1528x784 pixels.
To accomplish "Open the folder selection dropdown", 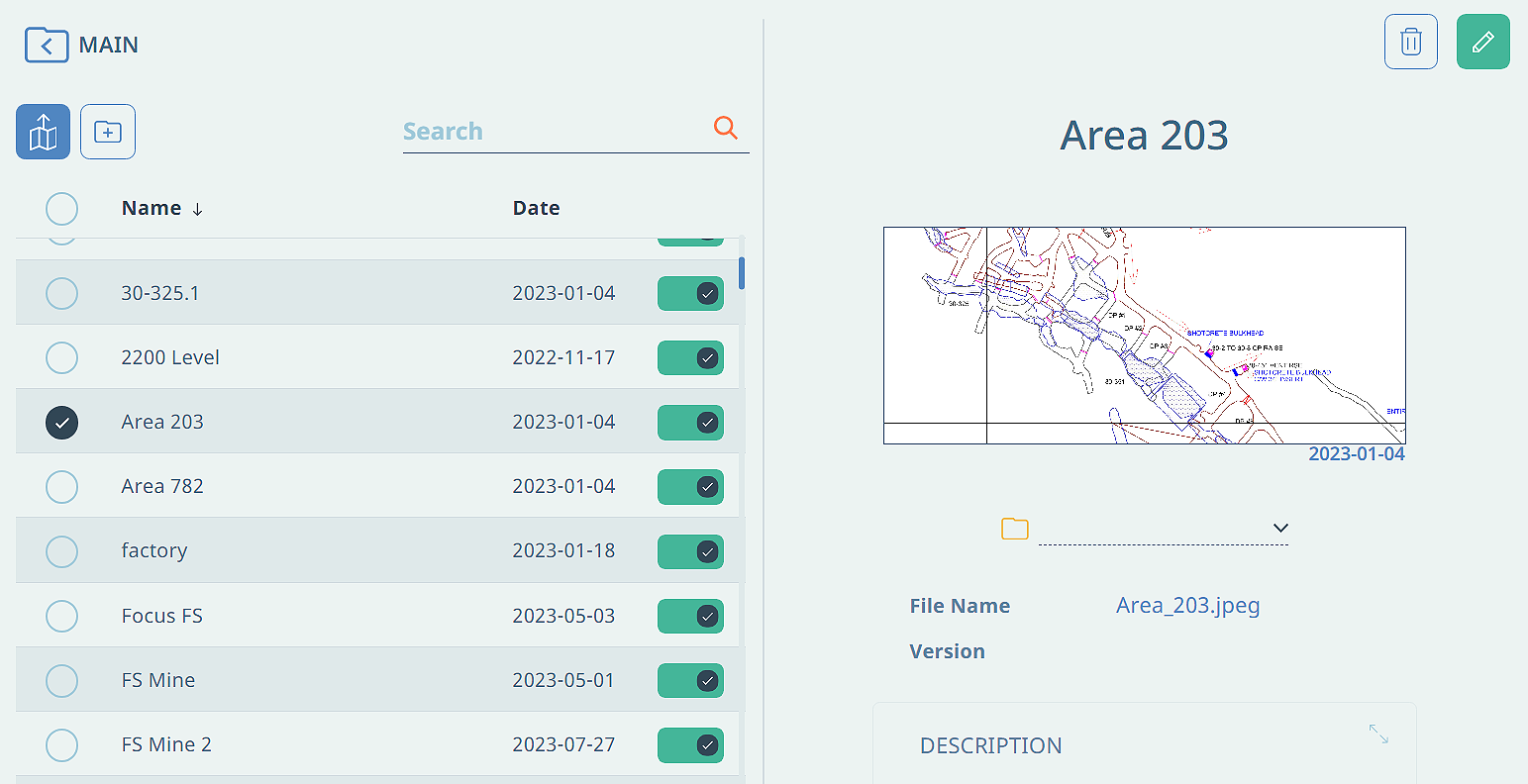I will (x=1164, y=529).
